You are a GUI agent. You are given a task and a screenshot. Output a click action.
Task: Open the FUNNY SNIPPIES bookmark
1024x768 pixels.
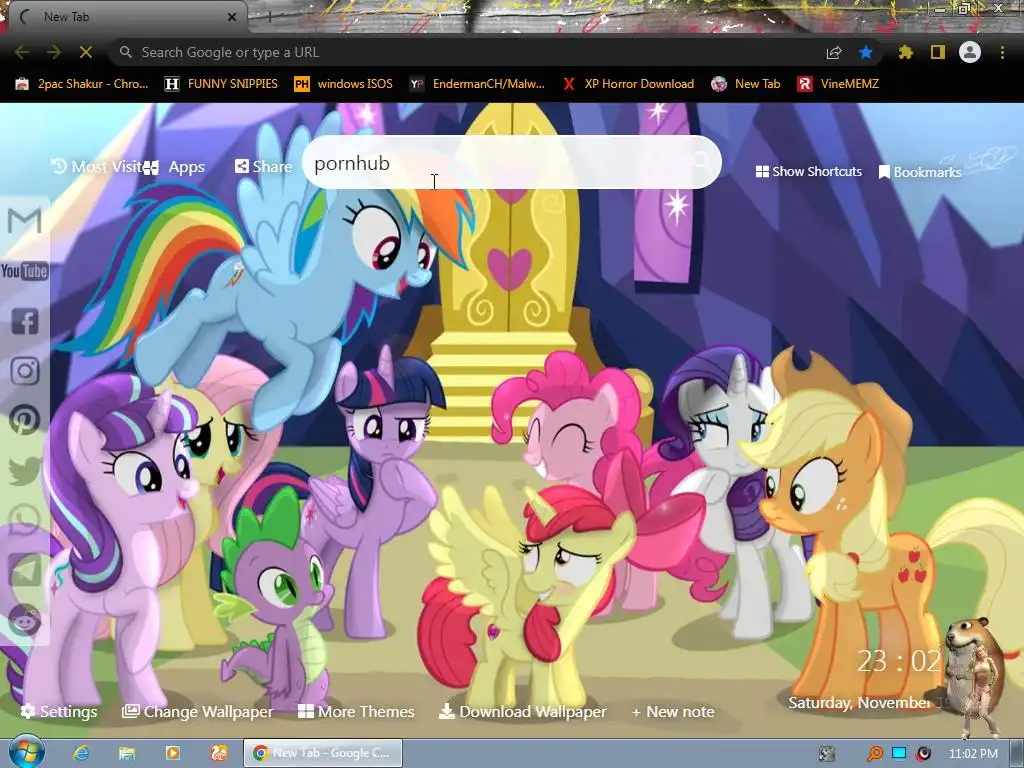[x=221, y=84]
